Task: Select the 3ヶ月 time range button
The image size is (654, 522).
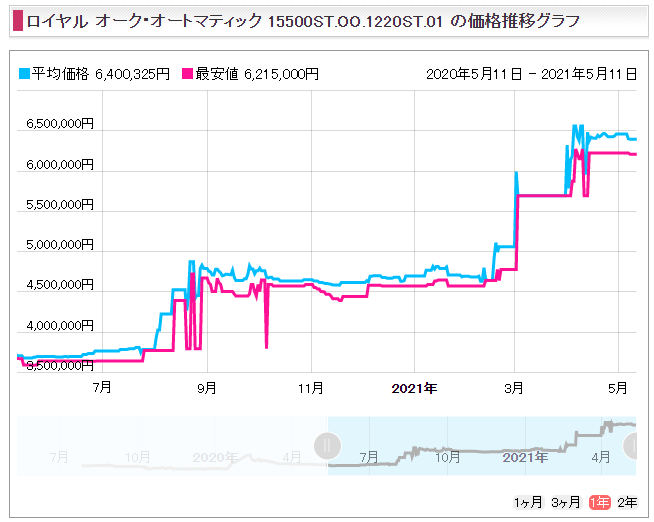Action: click(566, 502)
